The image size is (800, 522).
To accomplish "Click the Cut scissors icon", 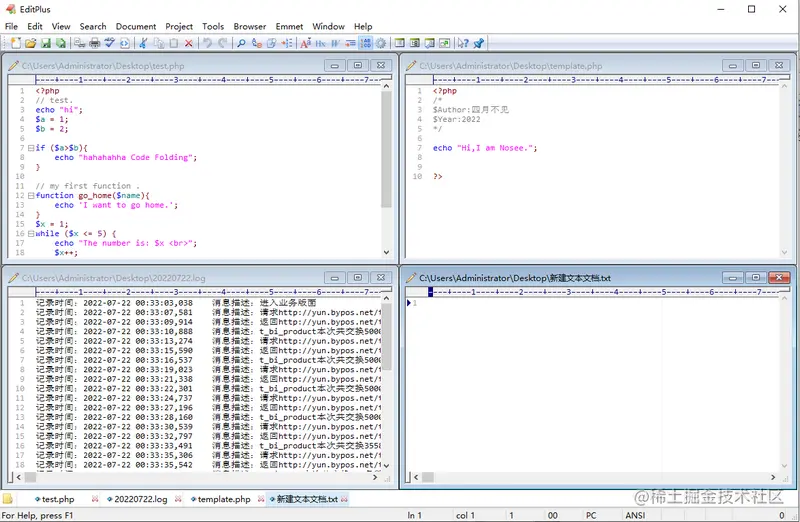I will (x=143, y=43).
